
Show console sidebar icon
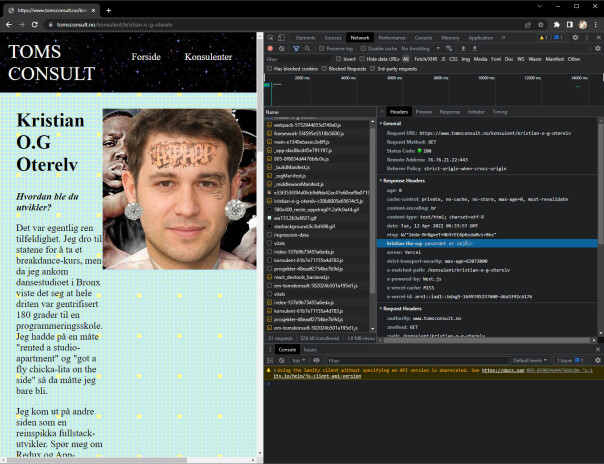pos(270,360)
